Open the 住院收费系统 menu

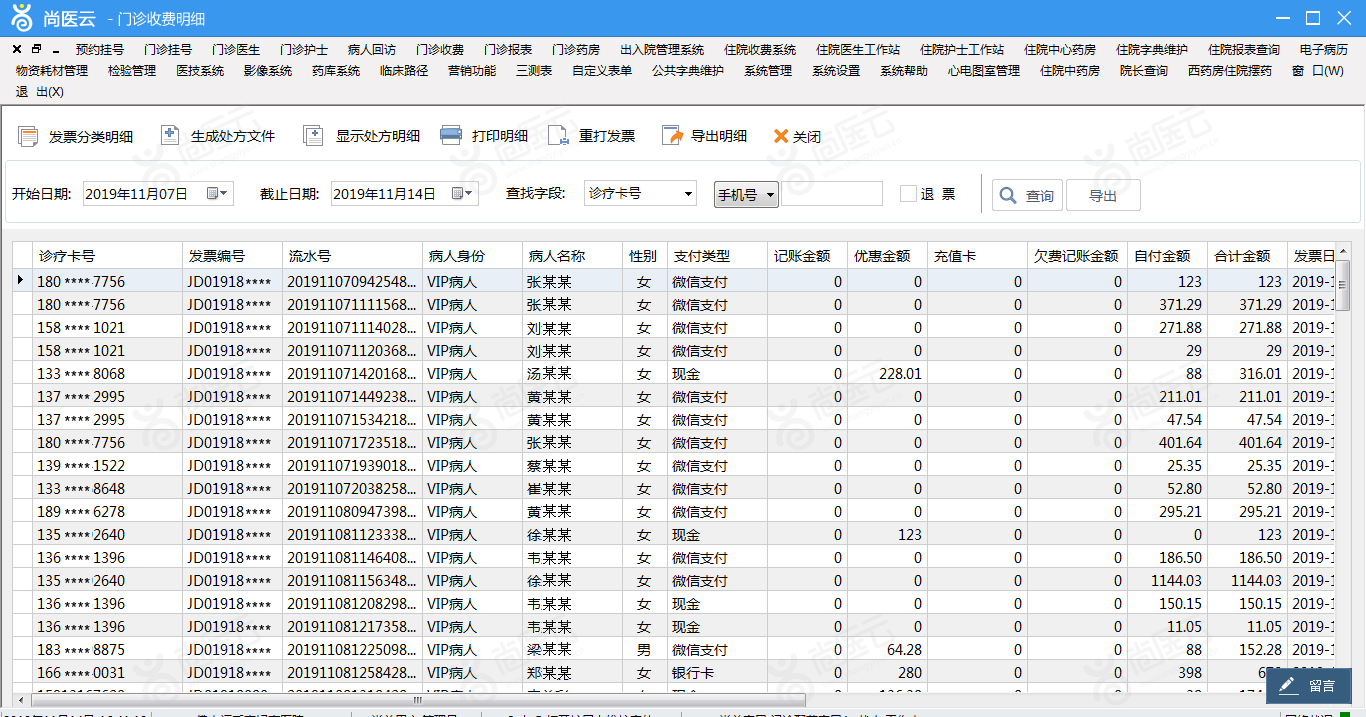coord(760,49)
